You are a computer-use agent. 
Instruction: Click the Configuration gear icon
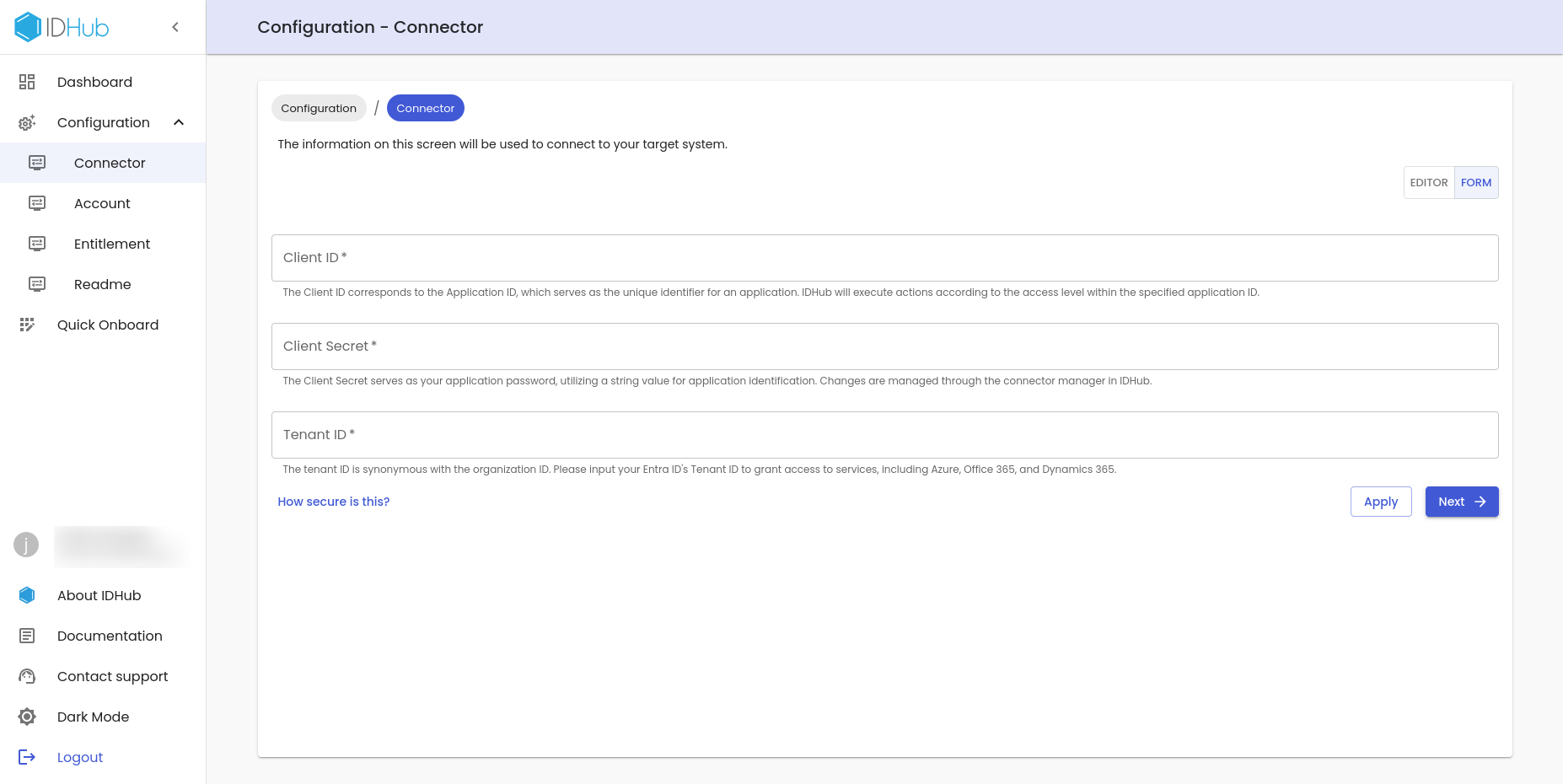pos(27,123)
